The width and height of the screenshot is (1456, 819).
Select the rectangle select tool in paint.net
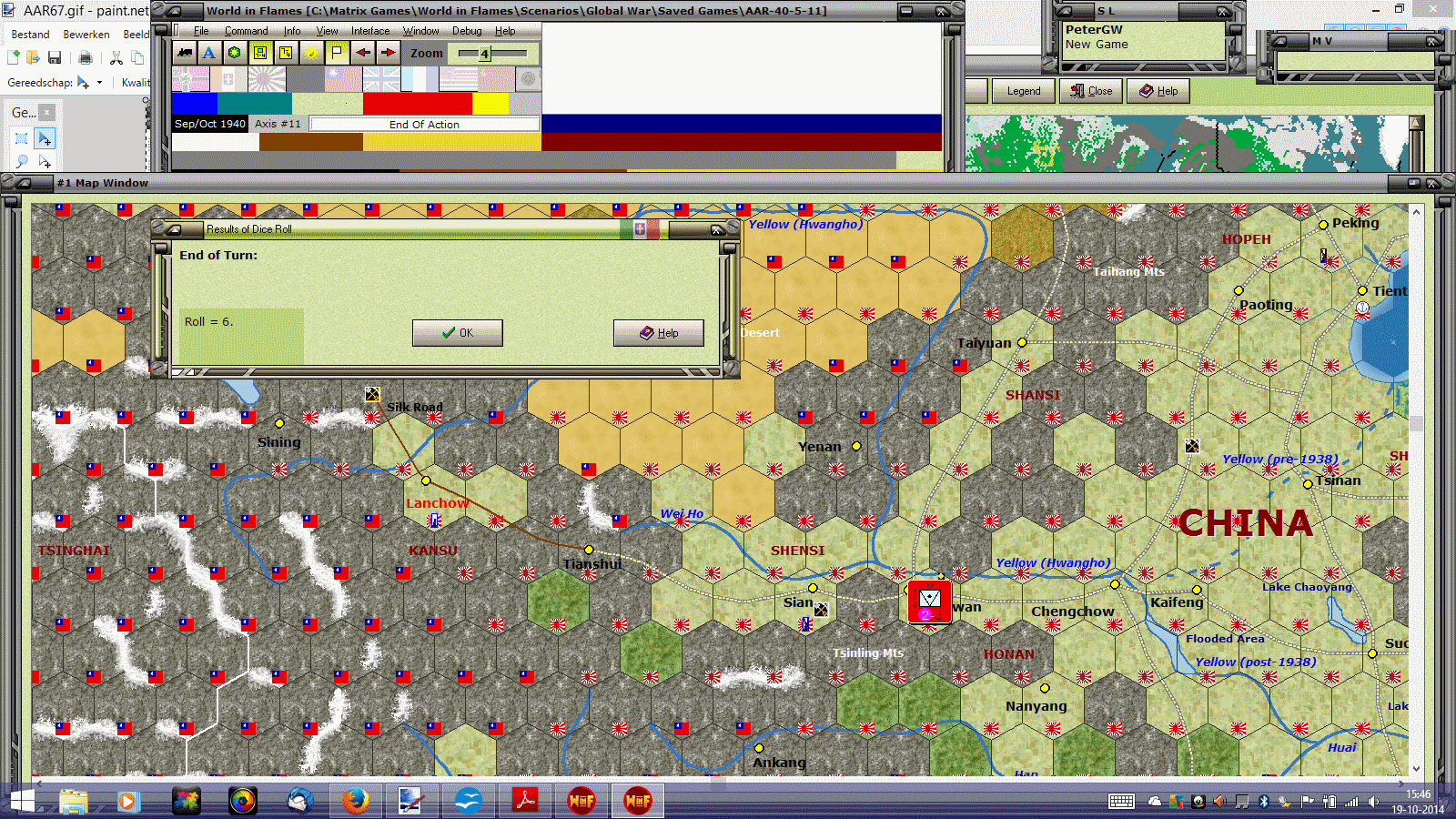[22, 138]
